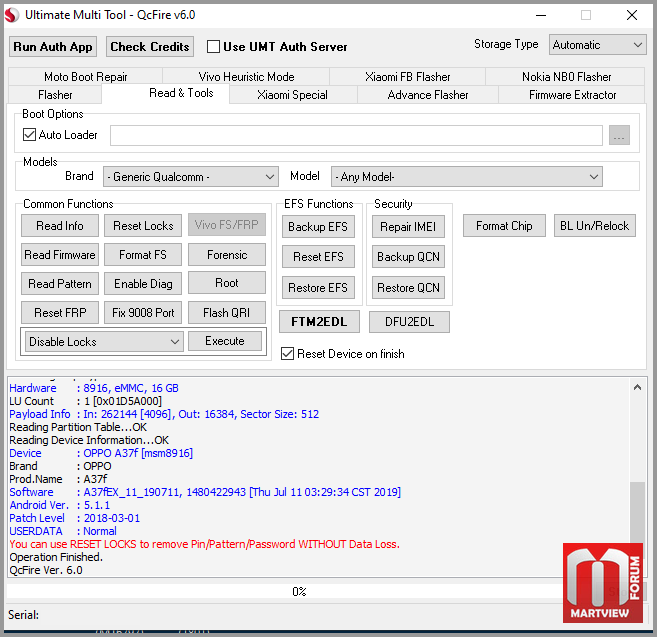Run Backup EFS function
The width and height of the screenshot is (657, 637).
click(x=318, y=227)
